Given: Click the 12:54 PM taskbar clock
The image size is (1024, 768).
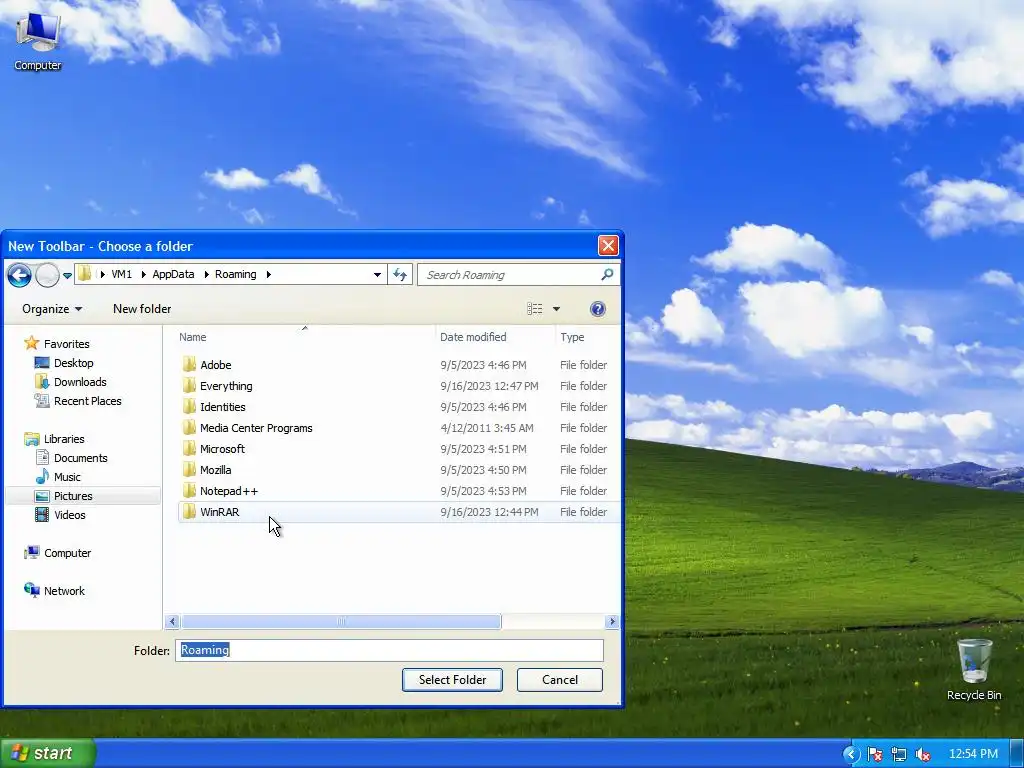Looking at the screenshot, I should point(973,754).
